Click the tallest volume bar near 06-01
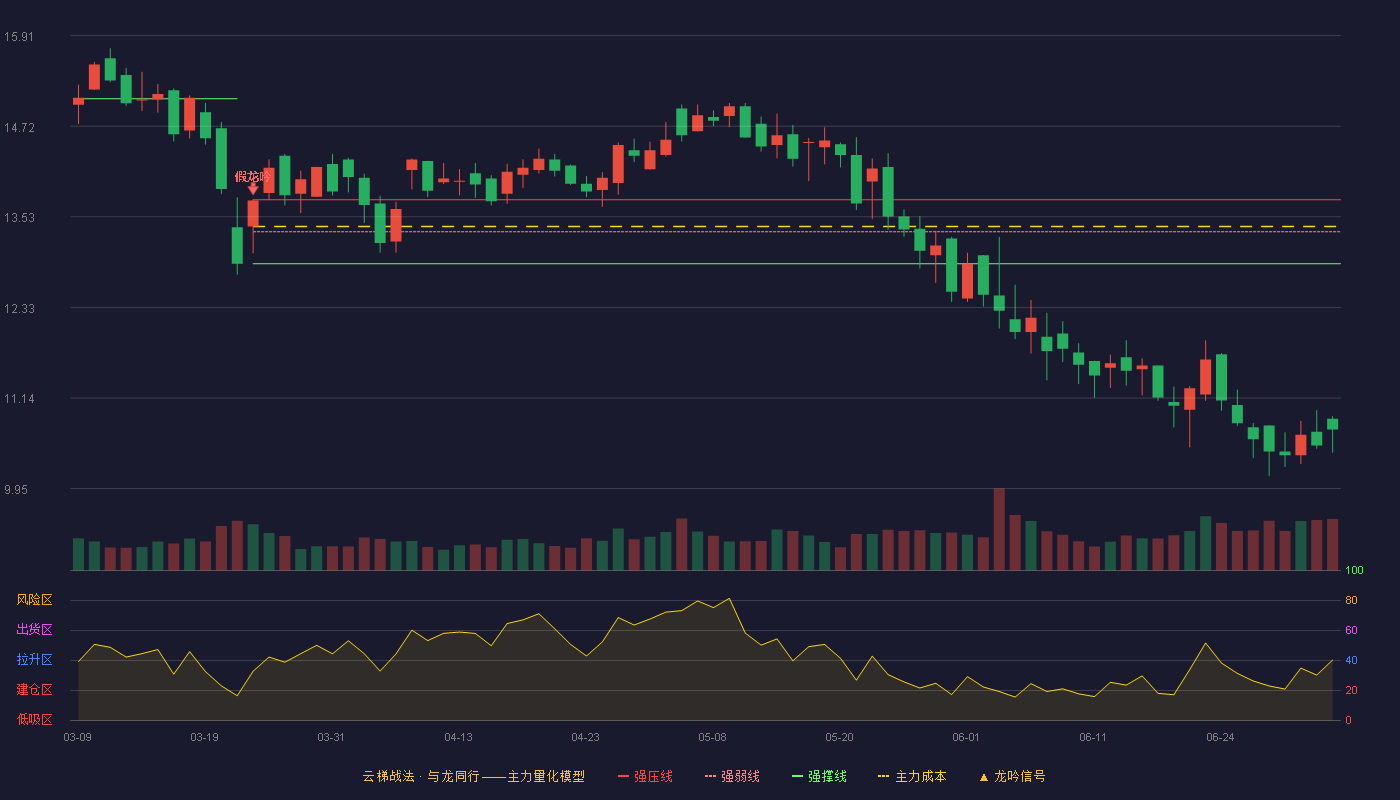Viewport: 1400px width, 800px height. [999, 529]
